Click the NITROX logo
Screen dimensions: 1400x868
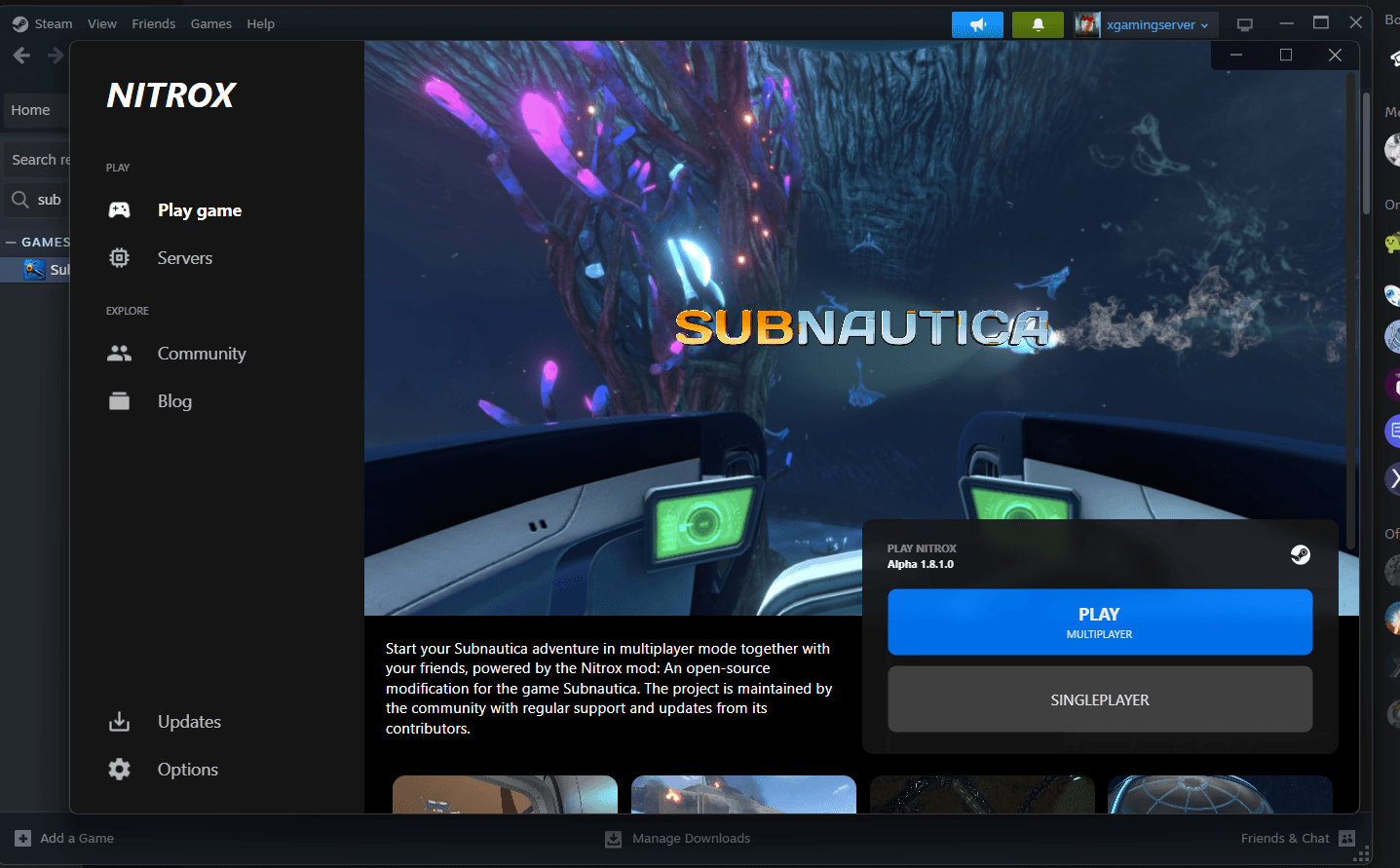coord(171,95)
